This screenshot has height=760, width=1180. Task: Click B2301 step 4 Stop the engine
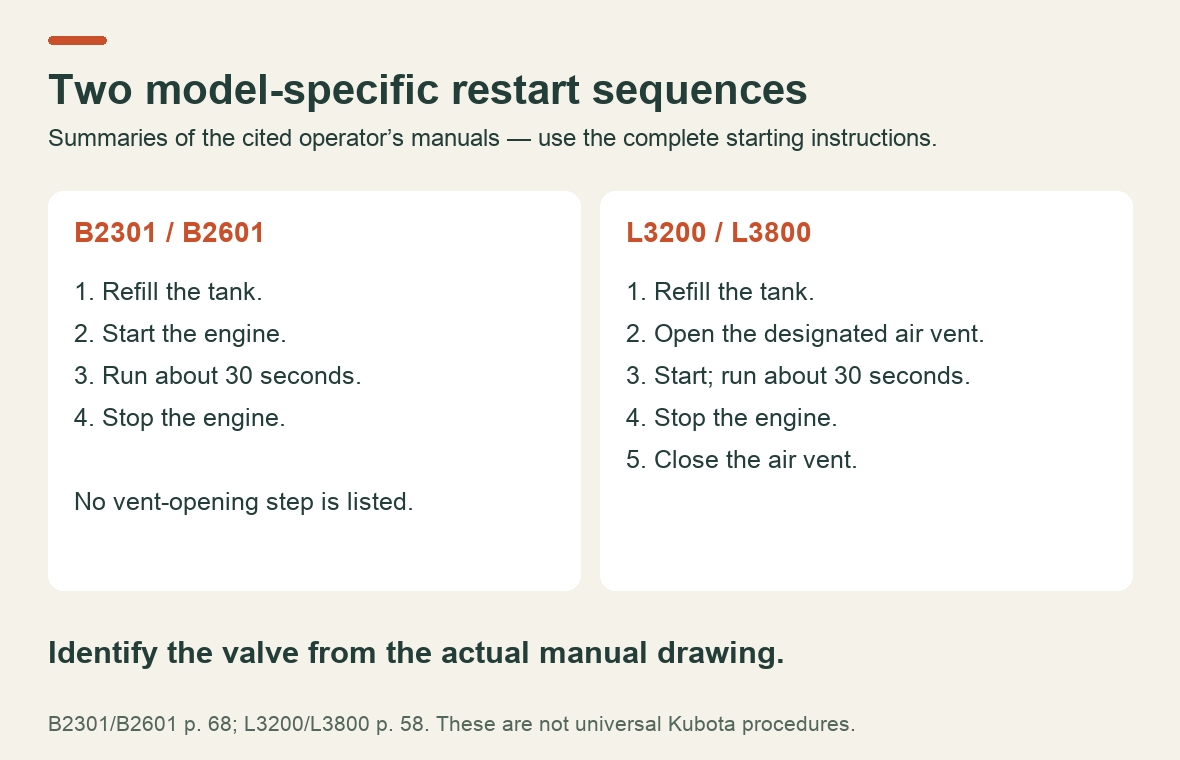point(180,418)
